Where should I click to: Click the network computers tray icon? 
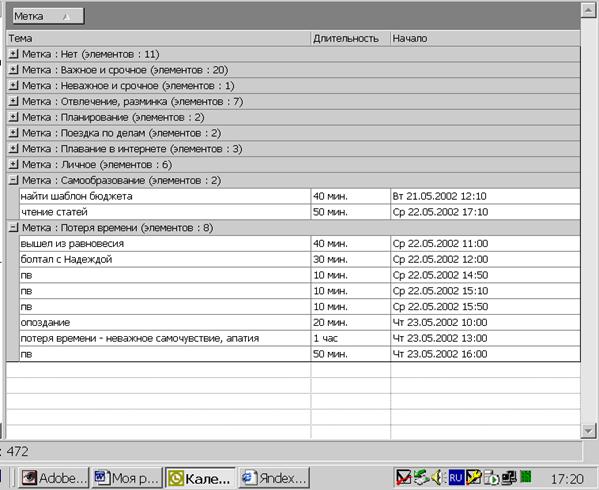coord(508,477)
